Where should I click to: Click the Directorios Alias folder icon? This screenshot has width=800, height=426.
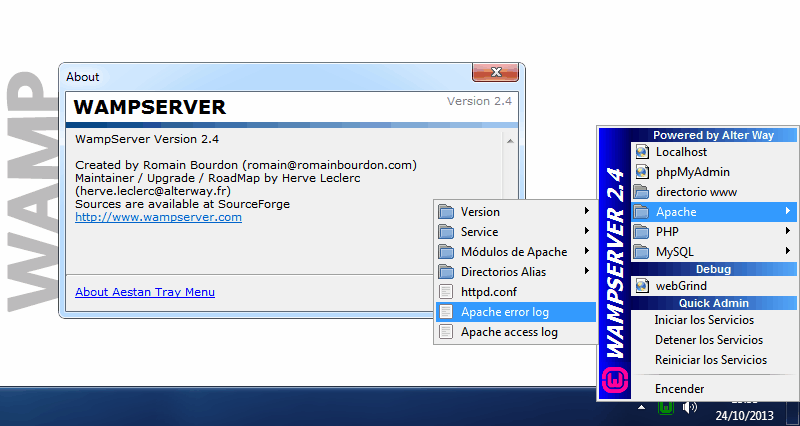446,272
